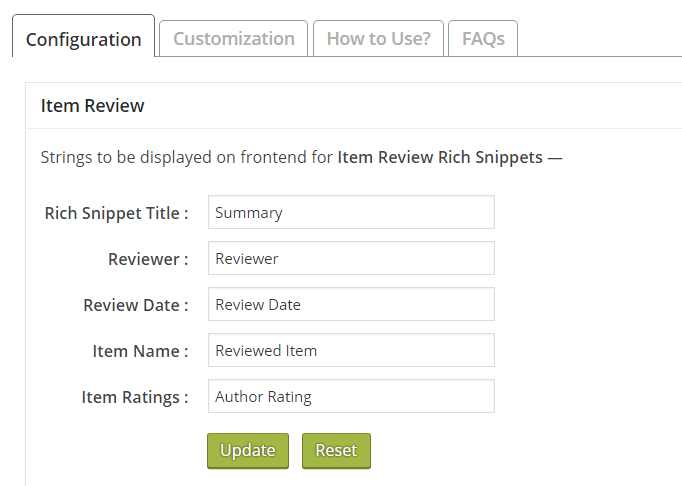
Task: Open the How to Use? tab
Action: pos(378,39)
